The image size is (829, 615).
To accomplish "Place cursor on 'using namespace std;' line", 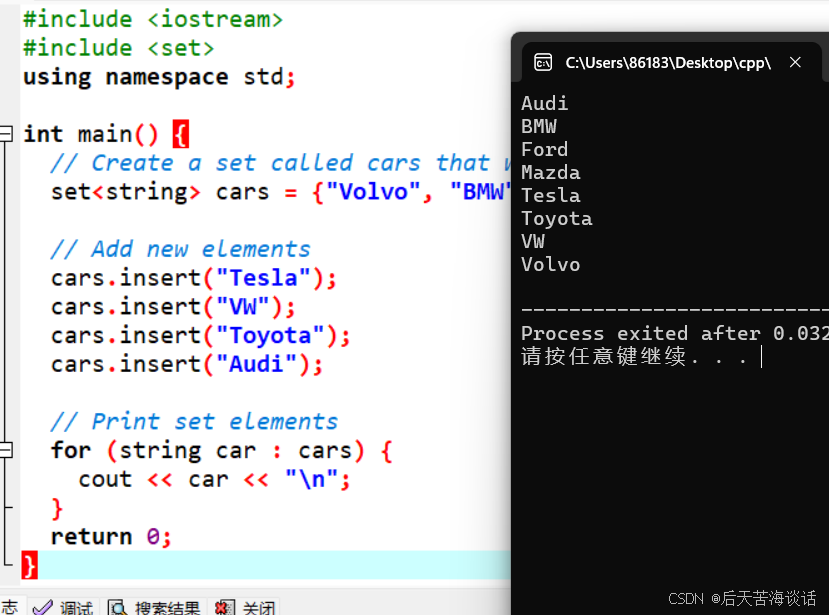I will (x=159, y=78).
